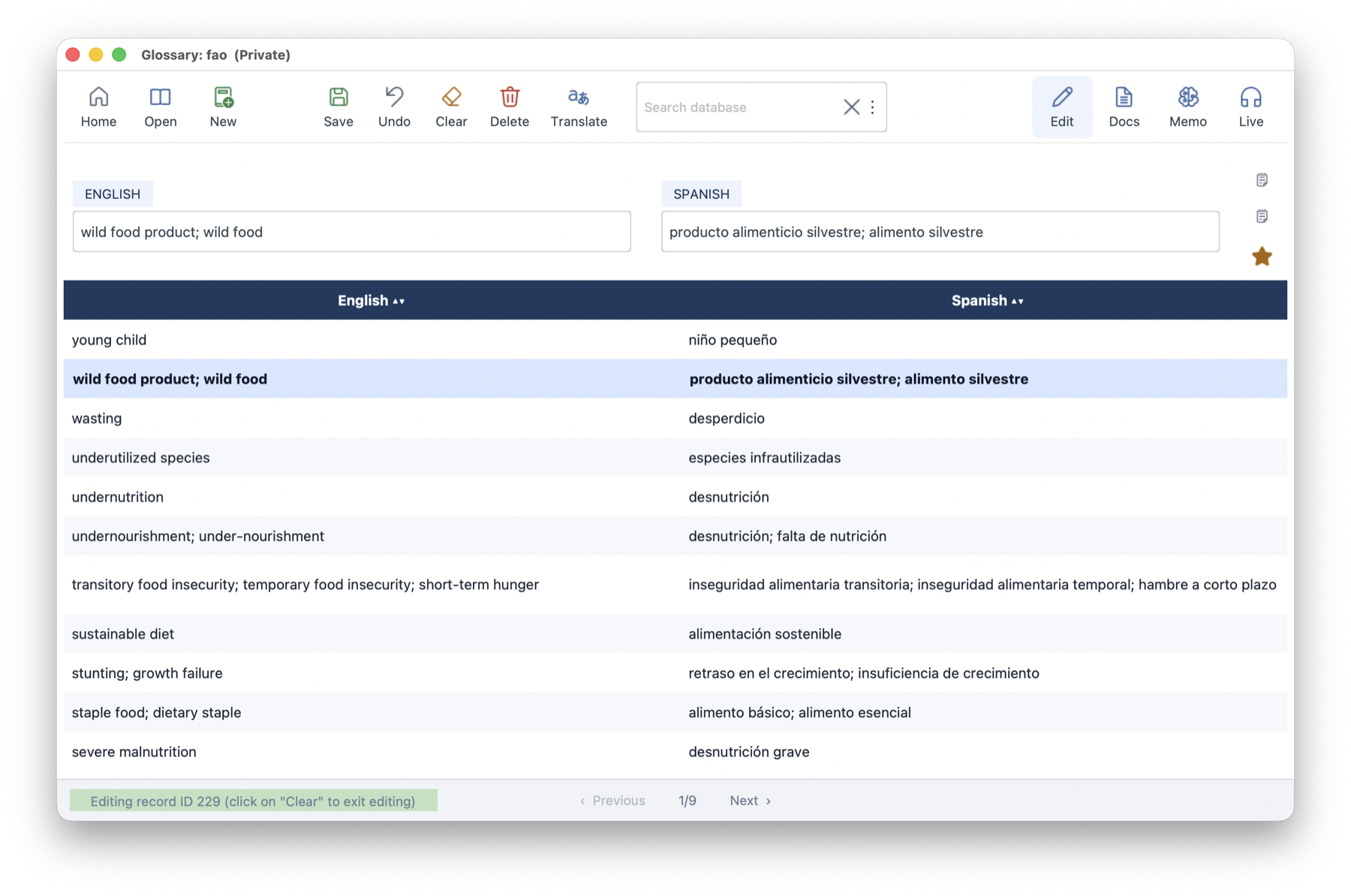This screenshot has width=1351, height=896.
Task: Click 'Editing record ID 229' status message
Action: [x=253, y=801]
